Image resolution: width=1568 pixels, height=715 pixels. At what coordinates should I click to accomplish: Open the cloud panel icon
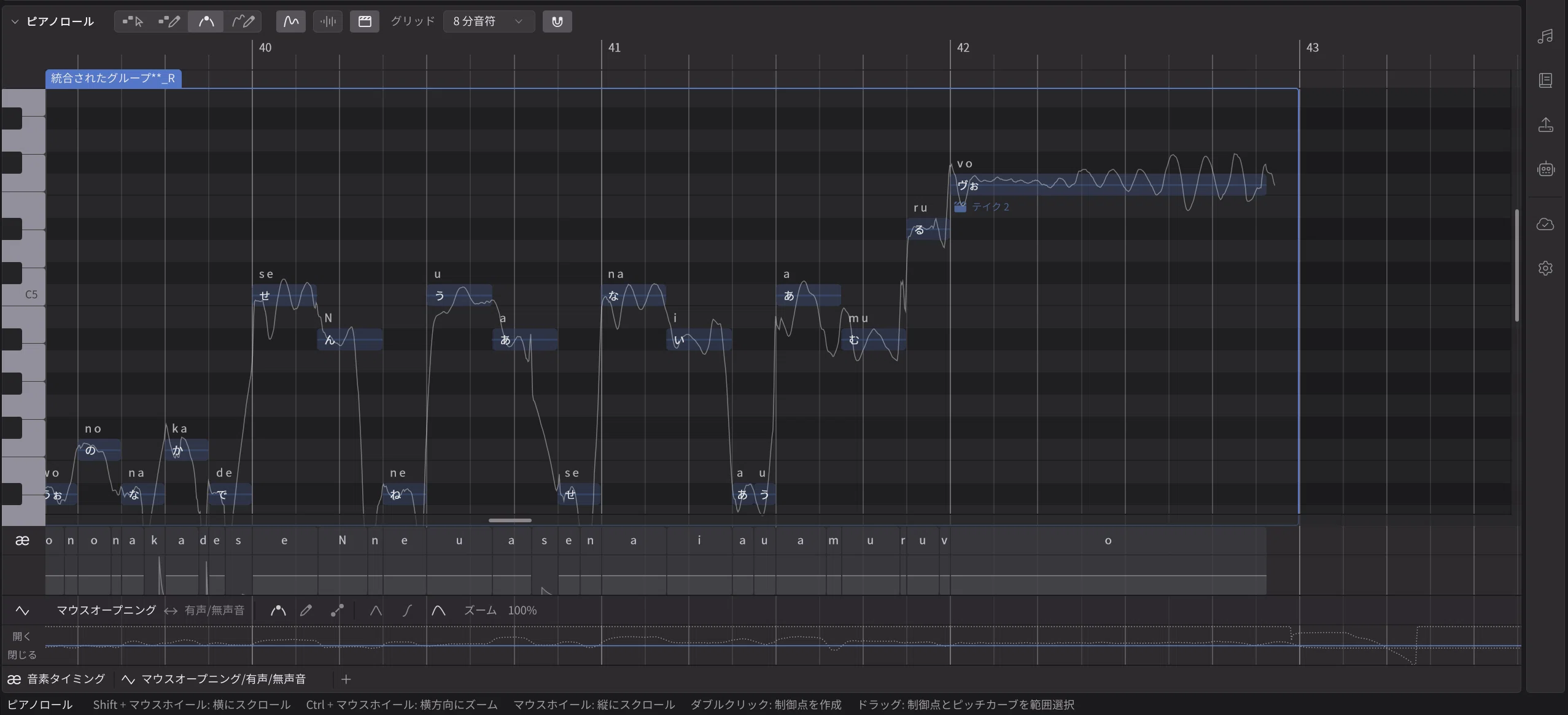1546,224
